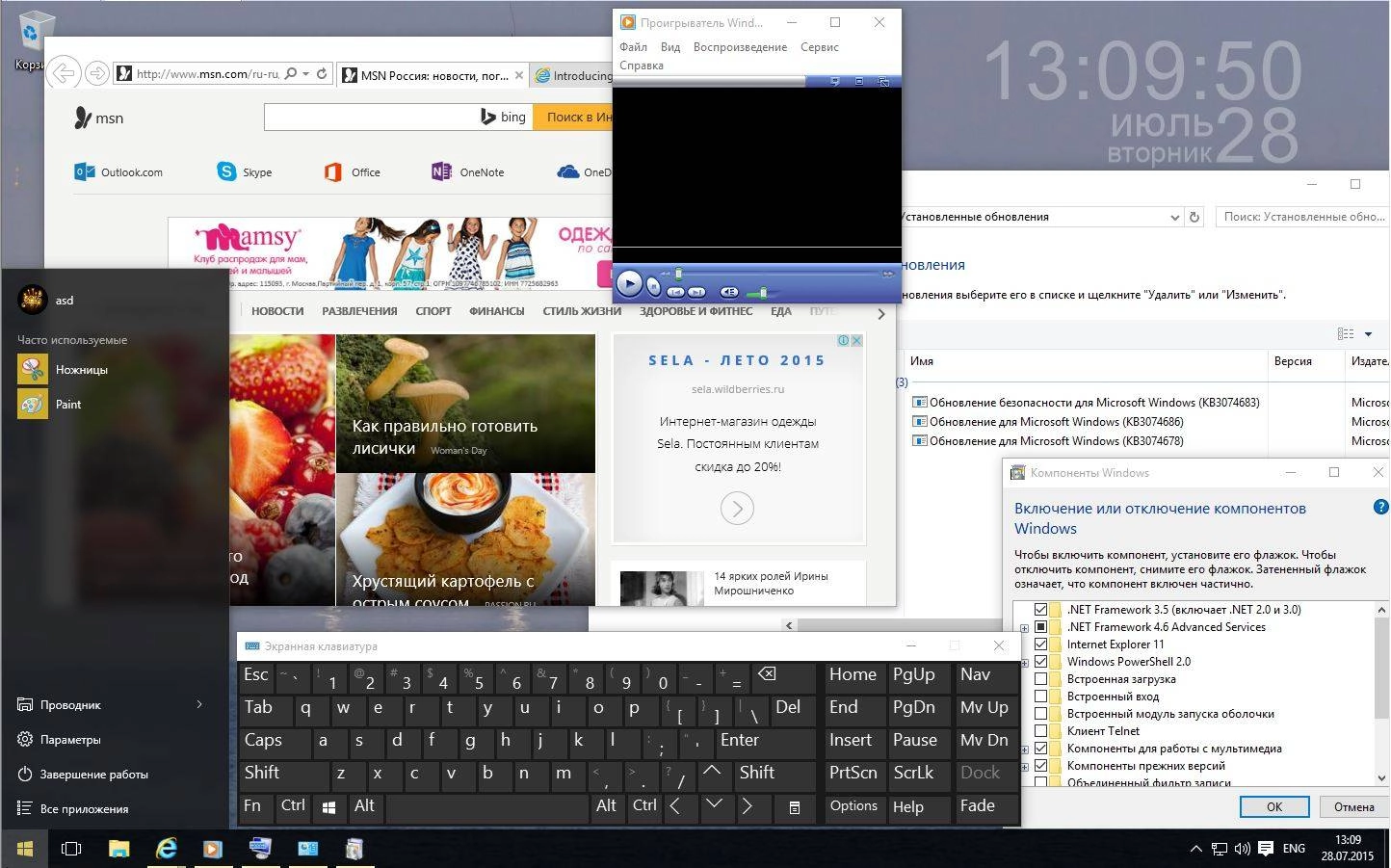This screenshot has width=1391, height=868.
Task: Toggle .NET Framework 3.5 checkbox
Action: click(1040, 610)
